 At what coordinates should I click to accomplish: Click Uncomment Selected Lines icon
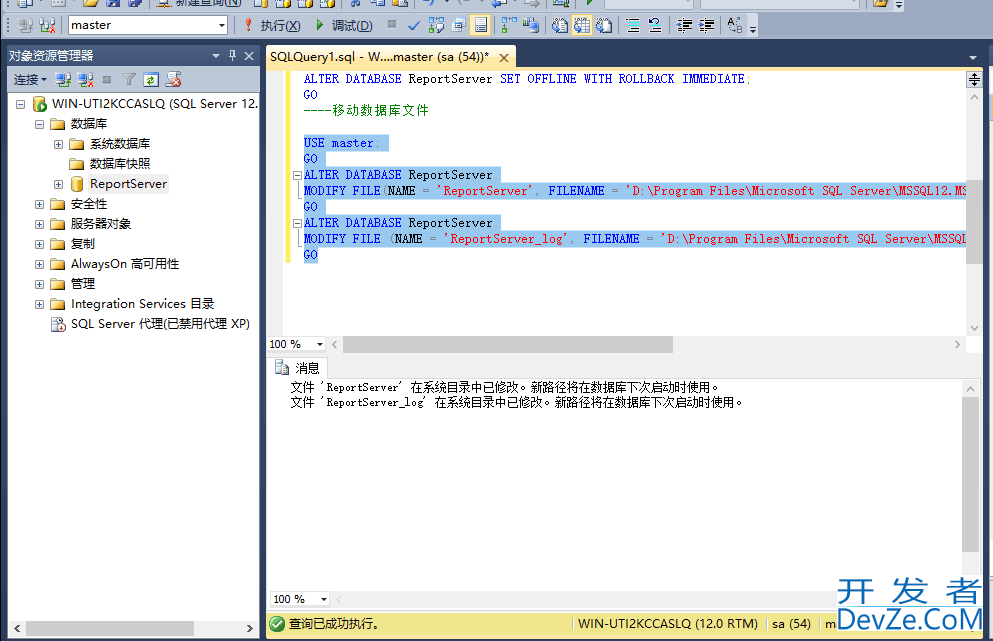[655, 25]
